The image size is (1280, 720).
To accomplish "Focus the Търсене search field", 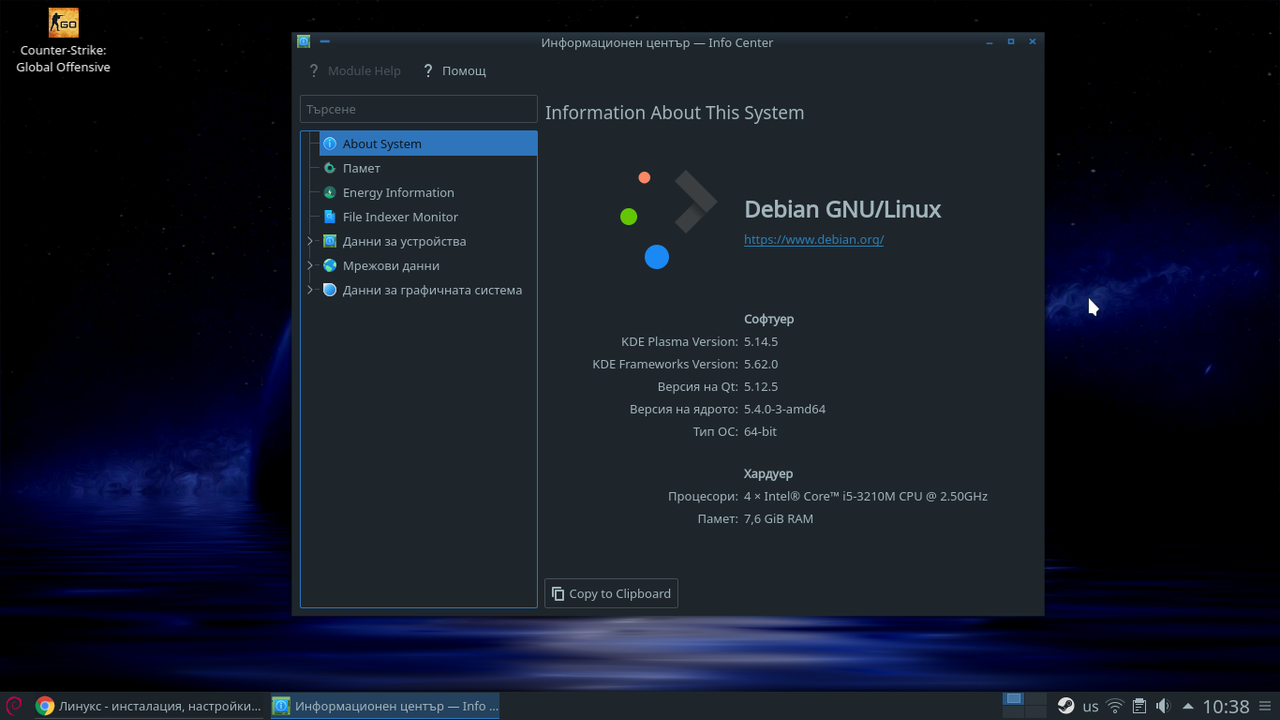I will coord(419,109).
